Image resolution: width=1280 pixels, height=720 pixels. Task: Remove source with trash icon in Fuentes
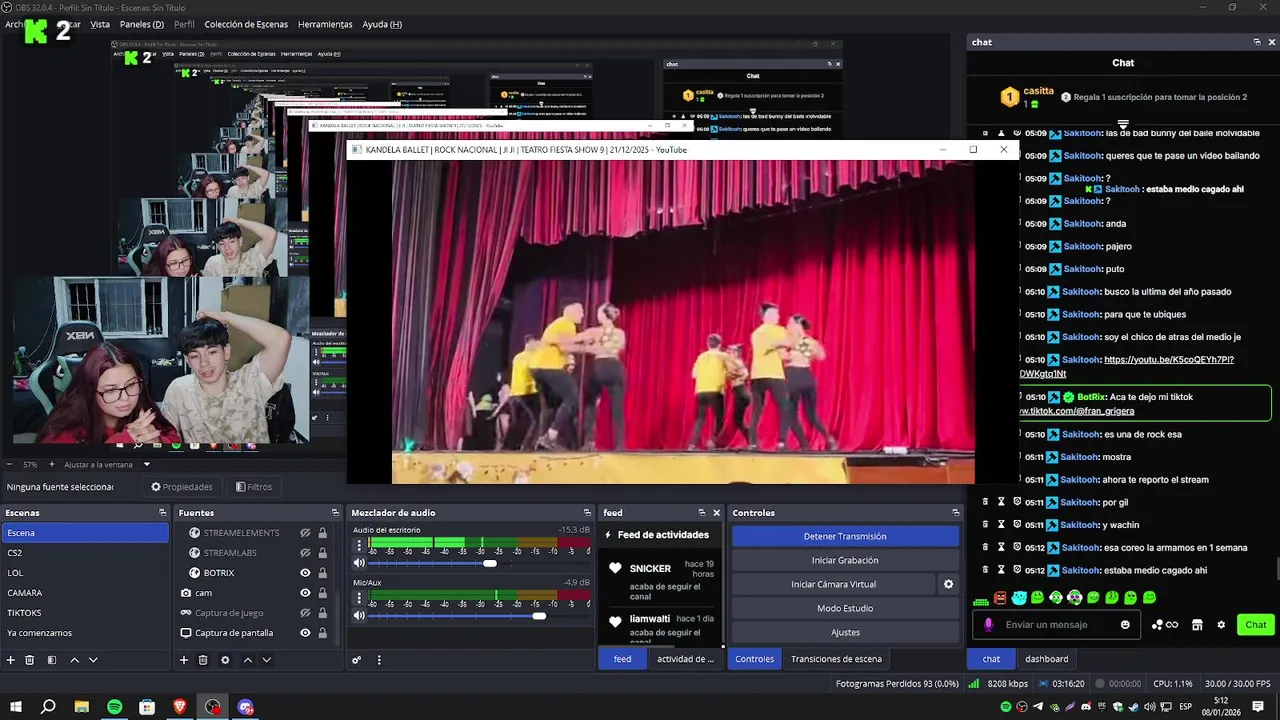coord(203,660)
